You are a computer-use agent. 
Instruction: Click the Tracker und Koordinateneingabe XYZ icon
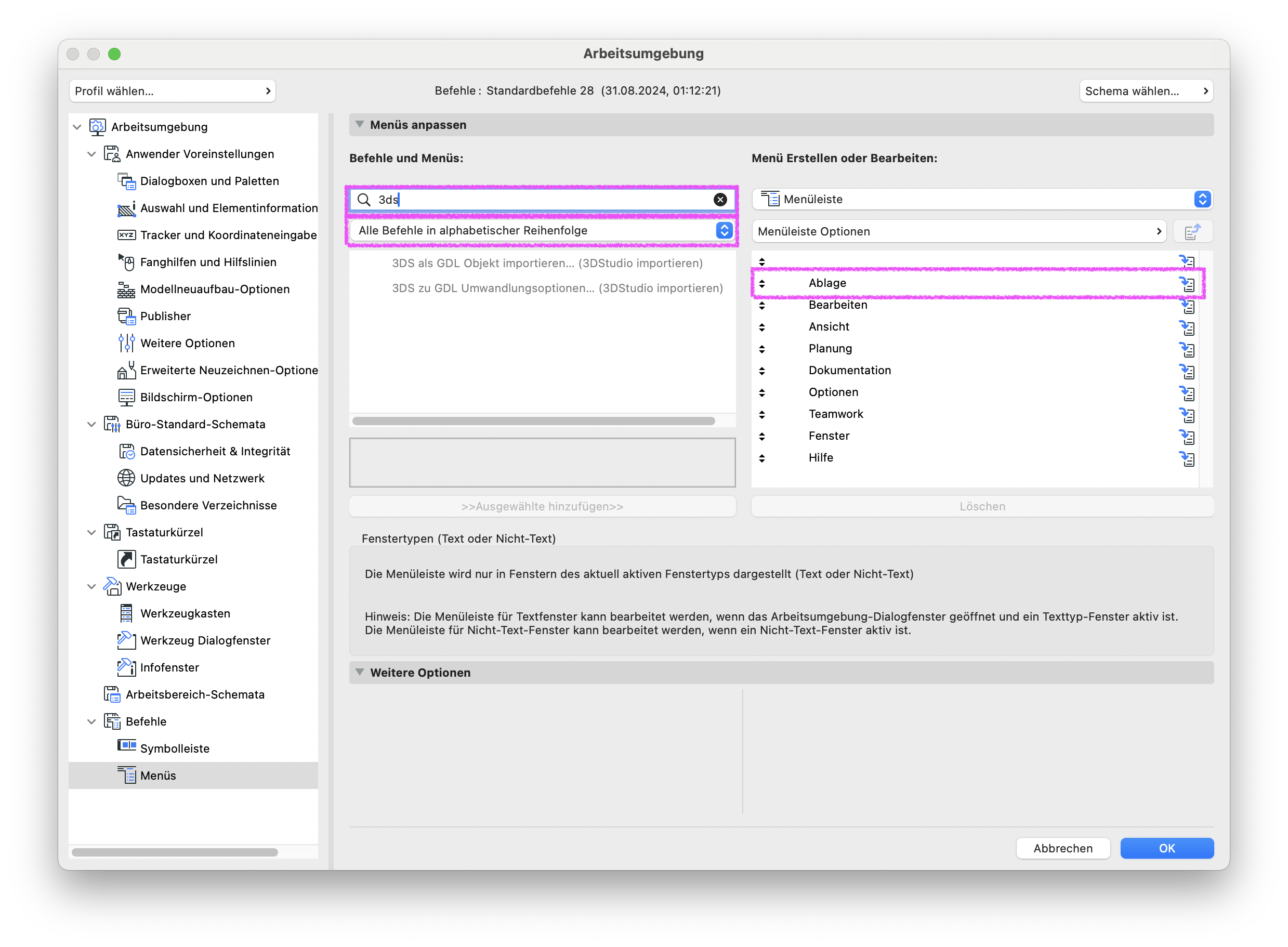[x=126, y=235]
